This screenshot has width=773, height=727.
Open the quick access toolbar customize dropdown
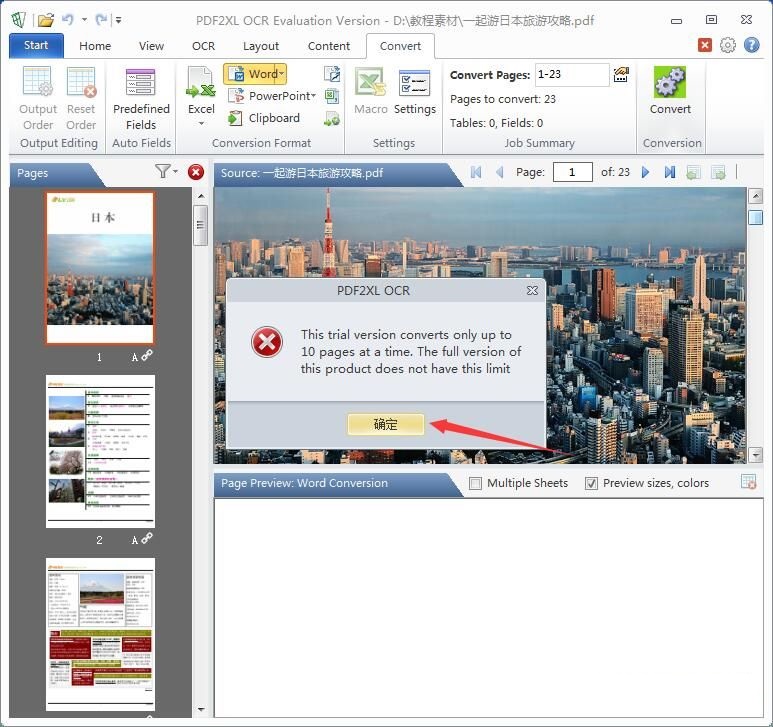click(x=118, y=20)
